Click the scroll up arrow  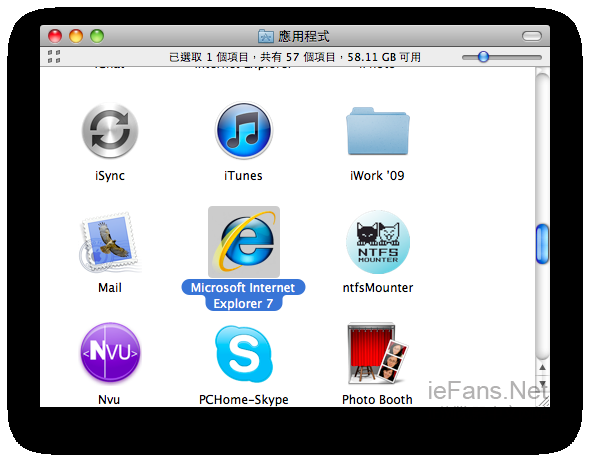tap(542, 368)
